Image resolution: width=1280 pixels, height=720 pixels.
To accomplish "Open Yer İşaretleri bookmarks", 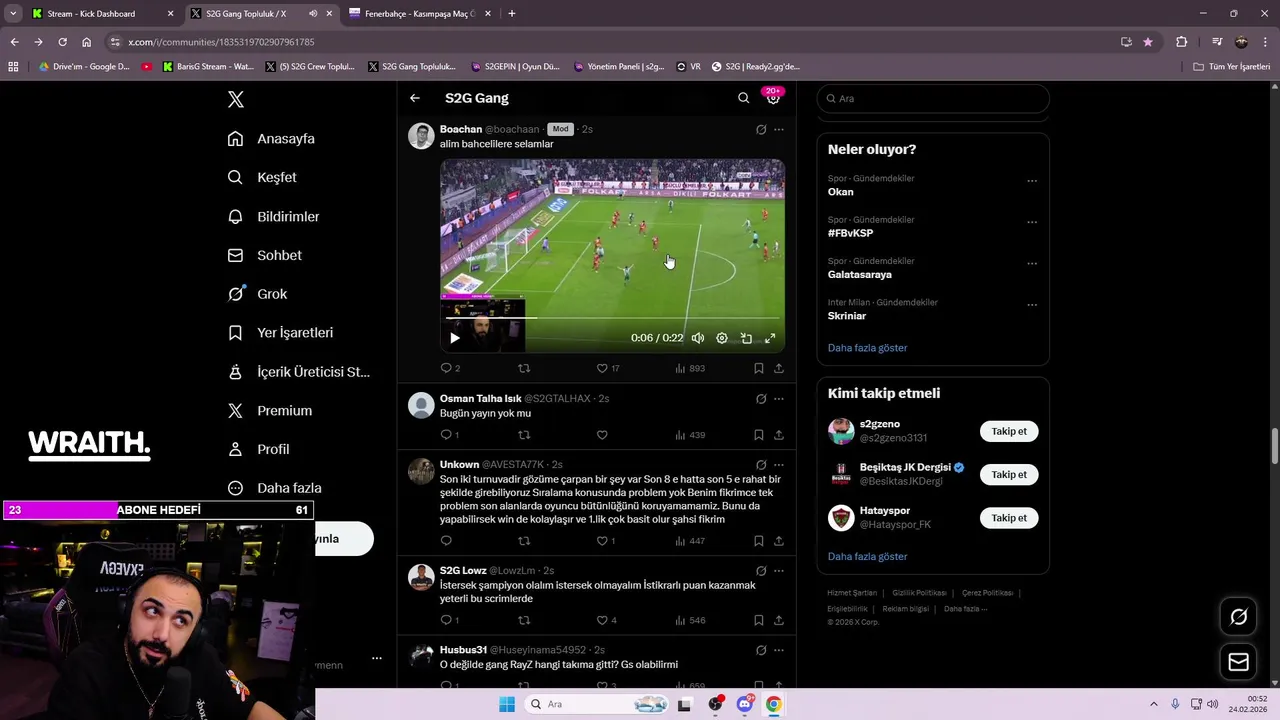I will tap(280, 333).
